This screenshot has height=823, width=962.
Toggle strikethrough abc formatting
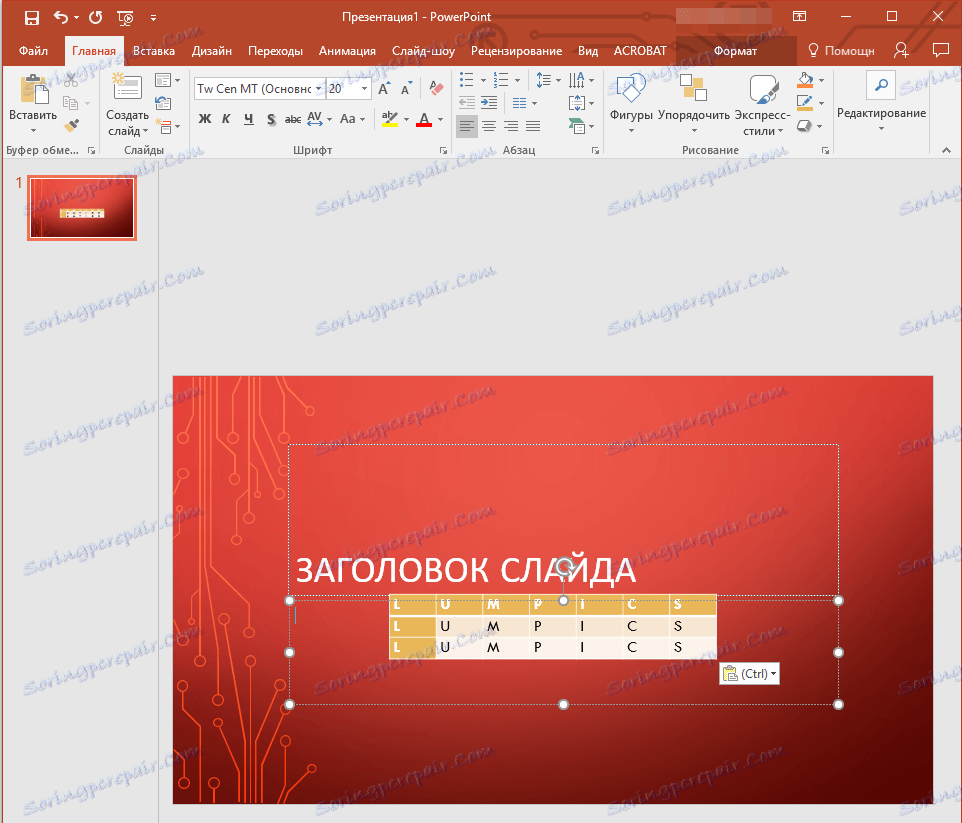coord(293,119)
